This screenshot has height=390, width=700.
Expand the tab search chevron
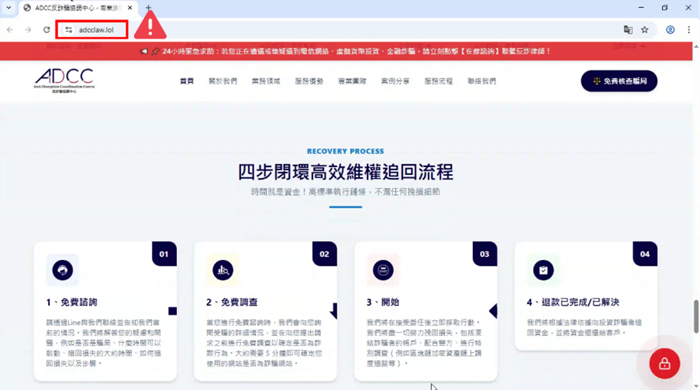[8, 8]
